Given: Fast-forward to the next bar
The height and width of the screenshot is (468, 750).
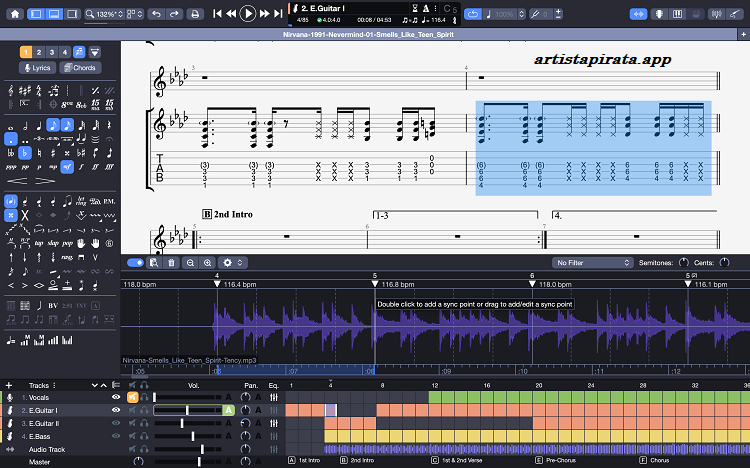Looking at the screenshot, I should point(265,14).
